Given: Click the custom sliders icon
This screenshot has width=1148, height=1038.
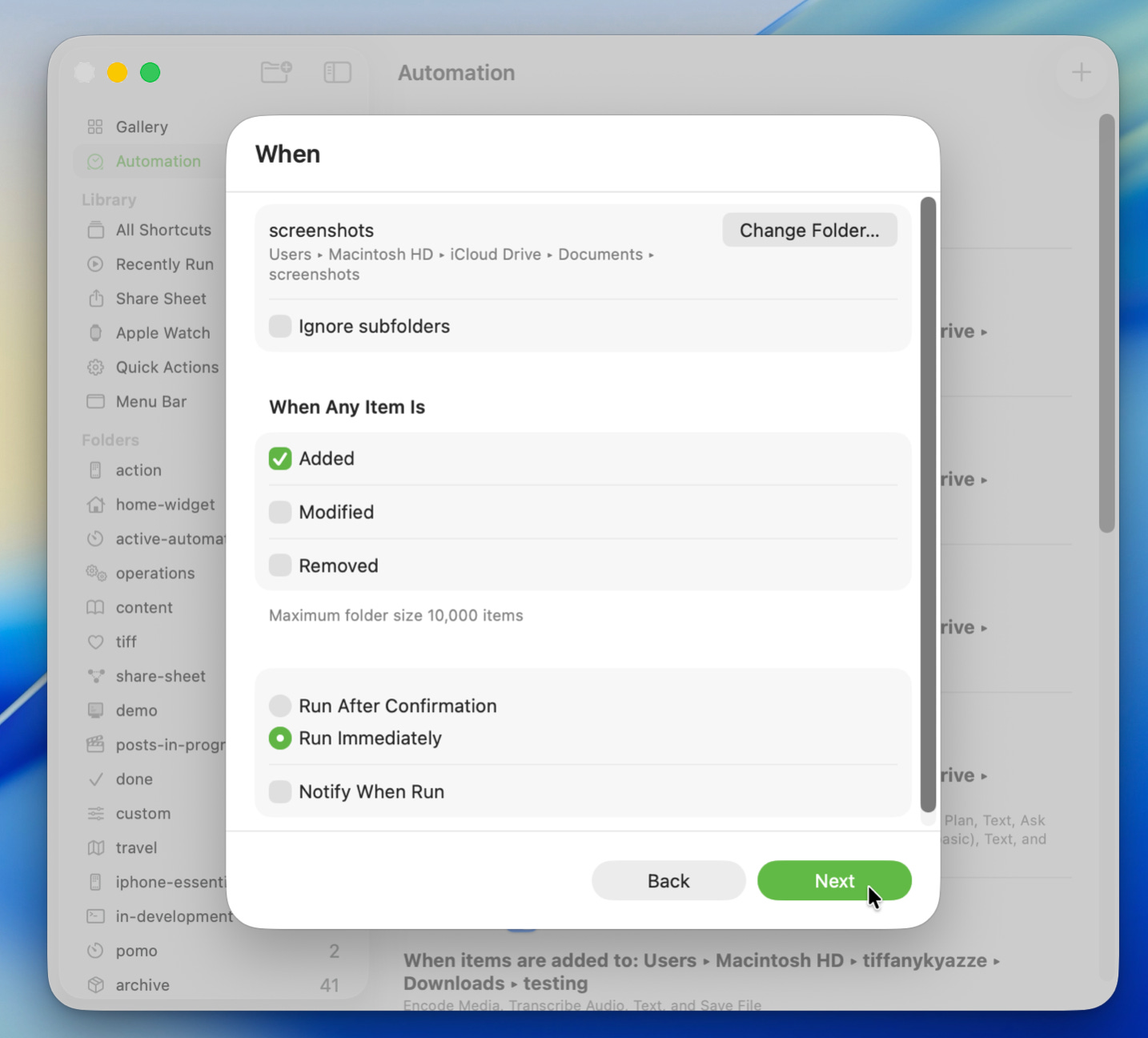Looking at the screenshot, I should [x=95, y=813].
